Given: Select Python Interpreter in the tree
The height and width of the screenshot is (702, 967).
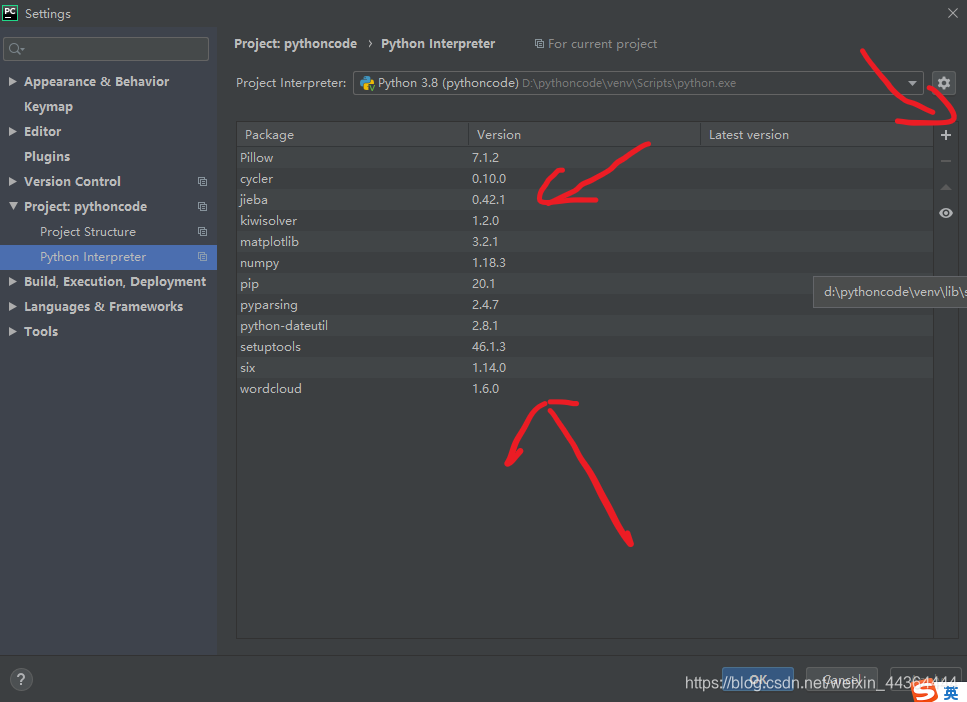Looking at the screenshot, I should (x=93, y=257).
